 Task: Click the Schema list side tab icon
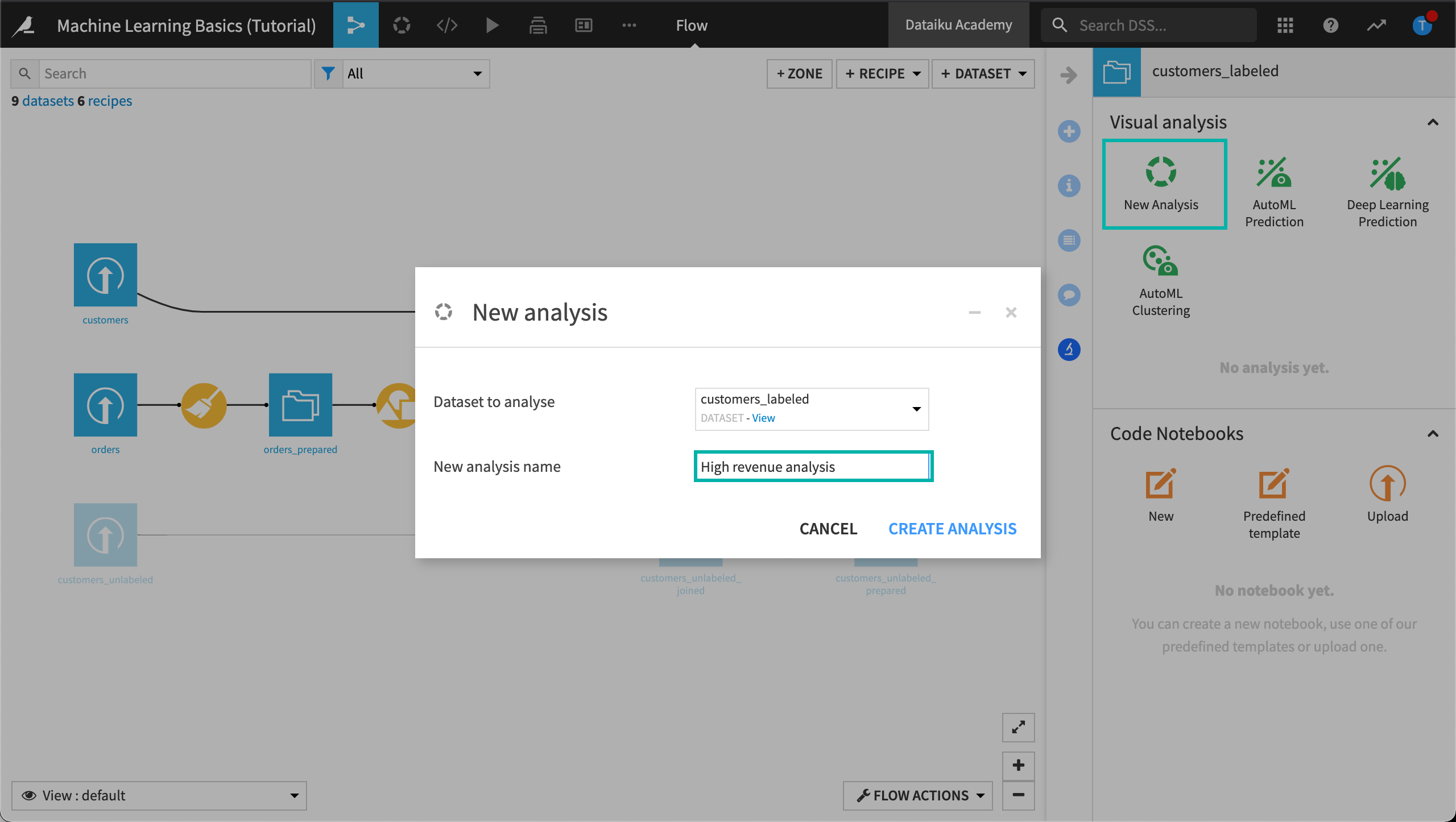coord(1069,240)
